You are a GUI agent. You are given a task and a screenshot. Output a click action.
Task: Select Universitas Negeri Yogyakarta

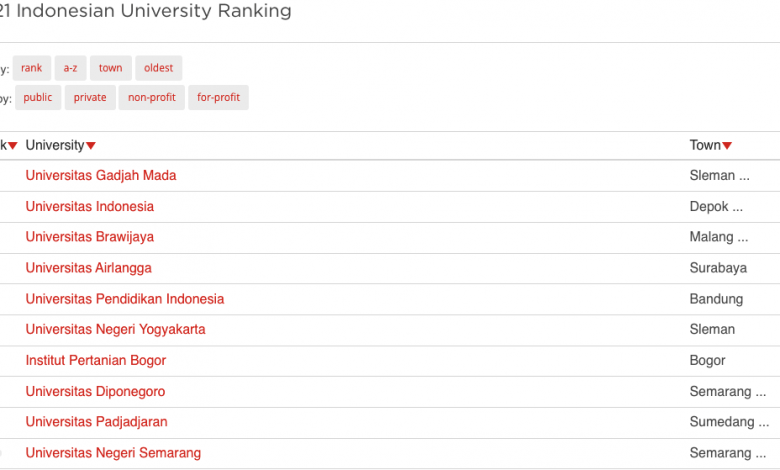click(115, 329)
